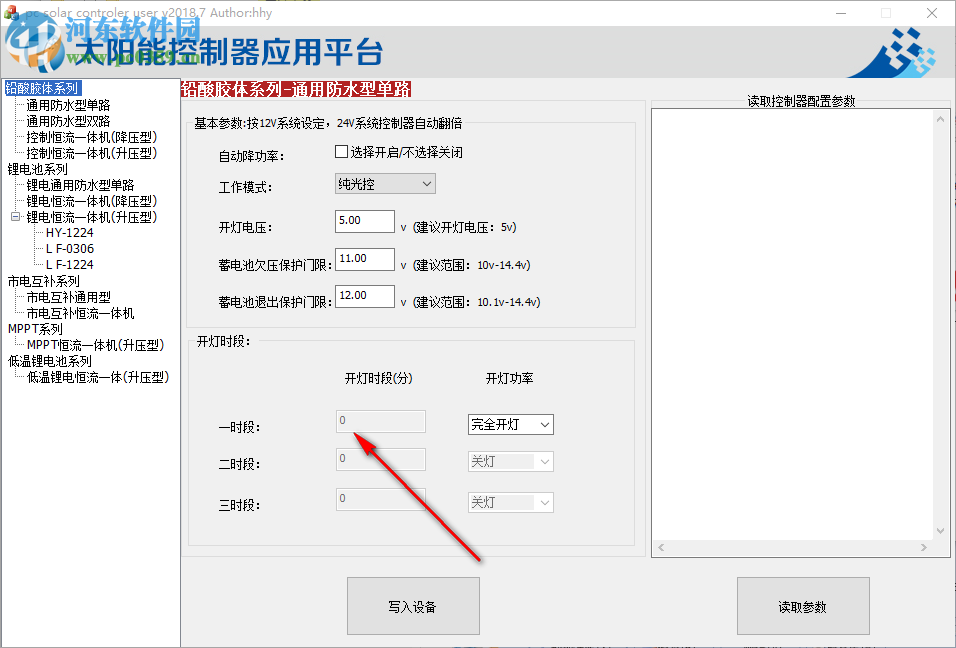Select 铅酸胶体系列 tree node
This screenshot has height=648, width=956.
point(43,88)
